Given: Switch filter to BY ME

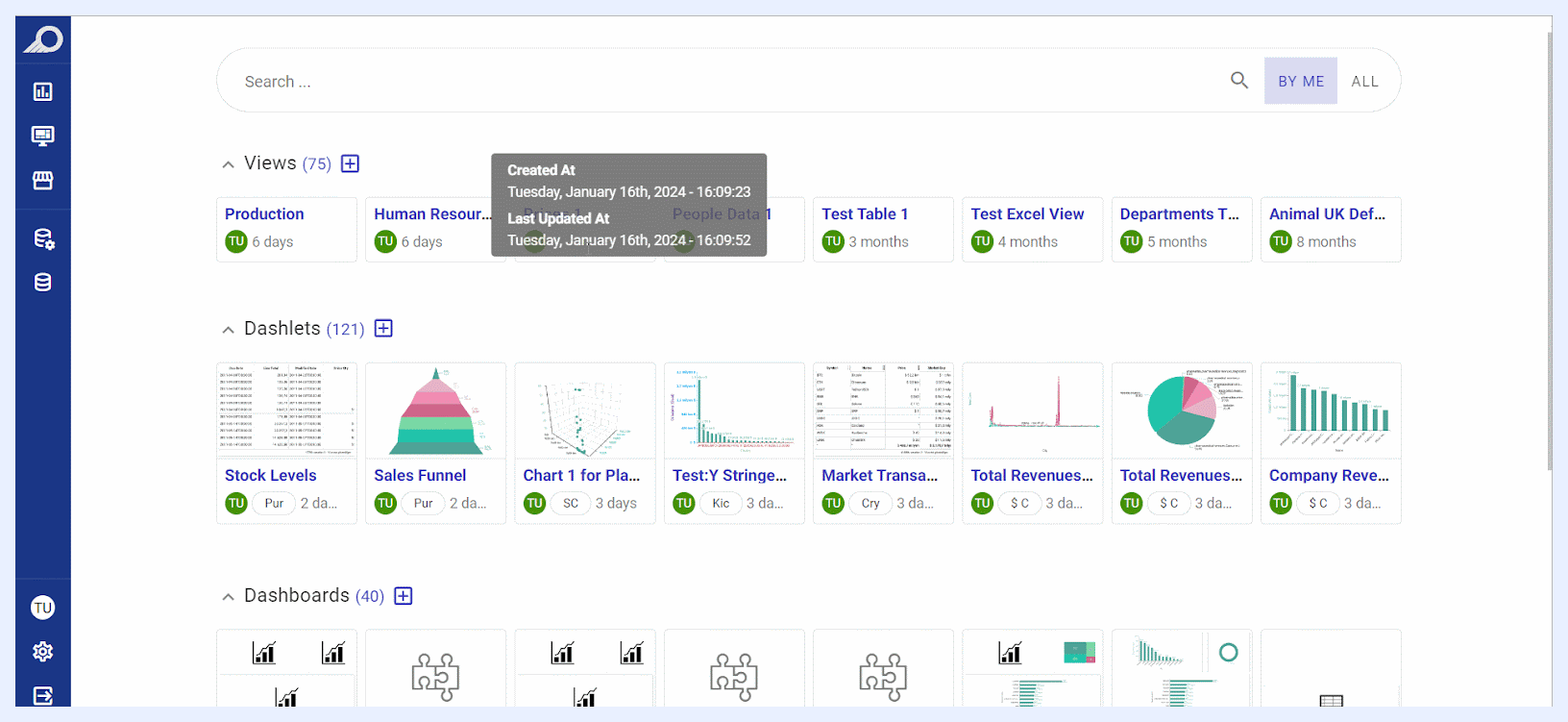Looking at the screenshot, I should [1301, 82].
